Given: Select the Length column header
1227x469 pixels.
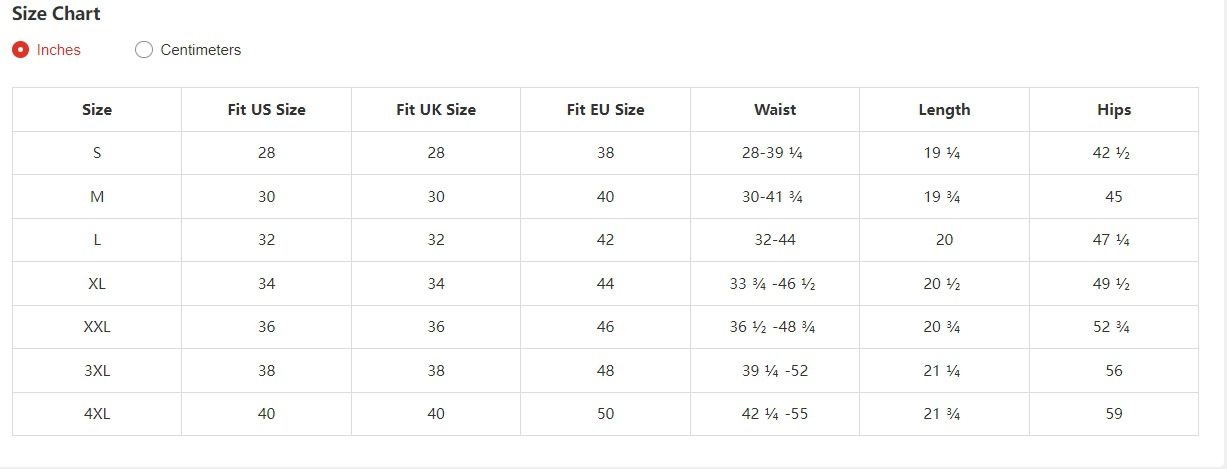Looking at the screenshot, I should click(x=944, y=110).
